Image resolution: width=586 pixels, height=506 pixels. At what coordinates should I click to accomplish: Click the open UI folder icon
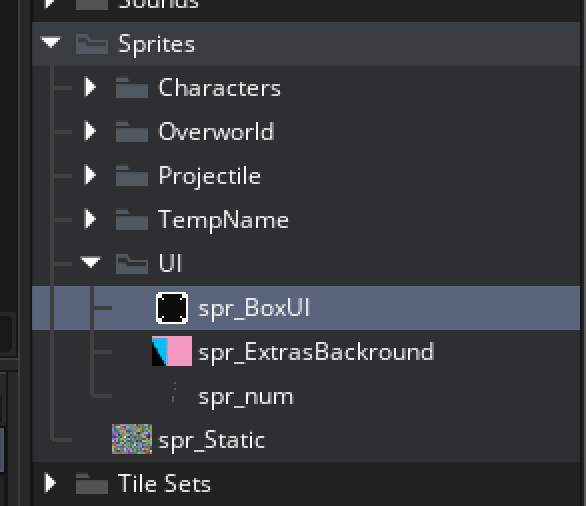132,263
